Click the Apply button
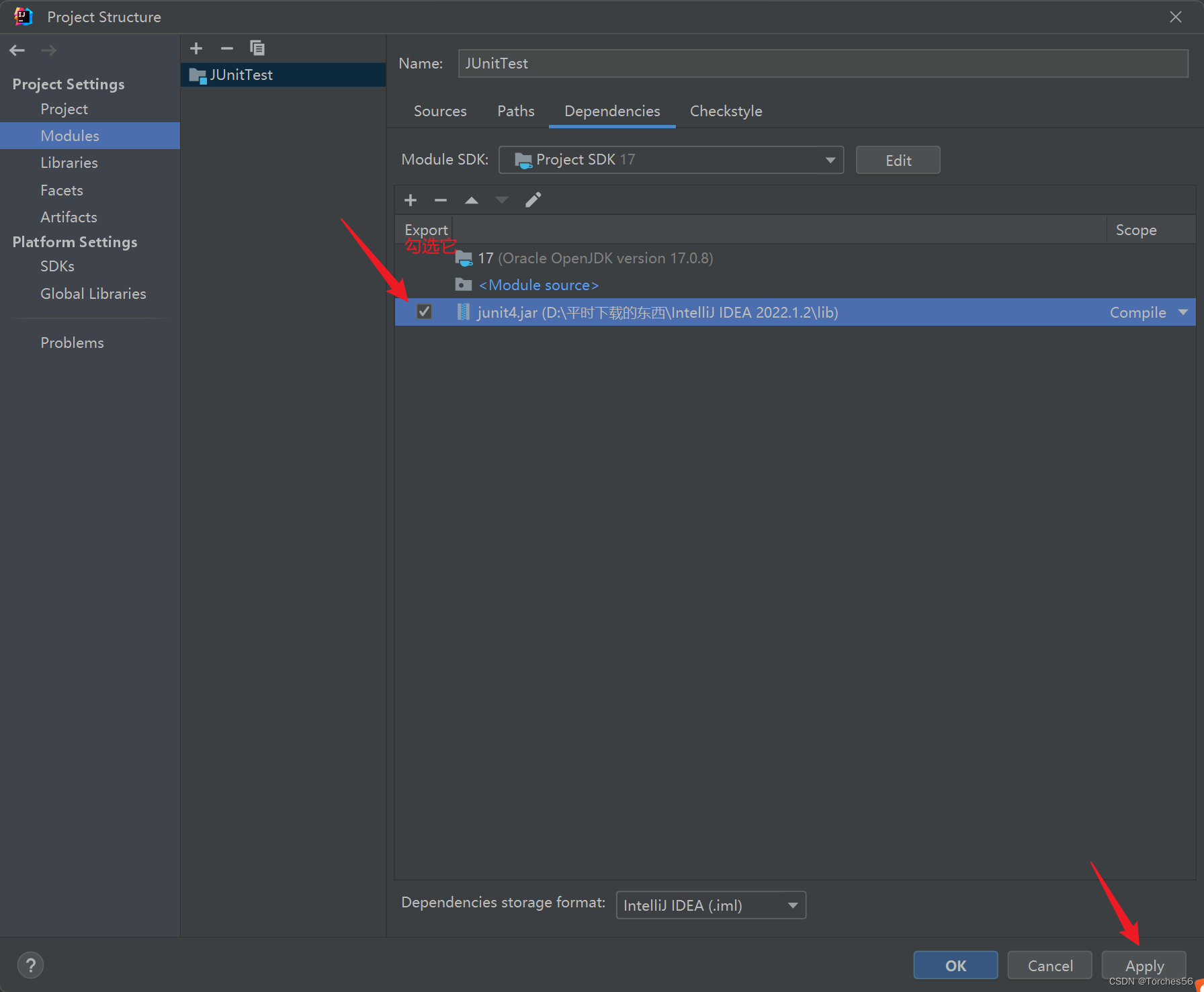This screenshot has width=1204, height=992. [x=1144, y=966]
